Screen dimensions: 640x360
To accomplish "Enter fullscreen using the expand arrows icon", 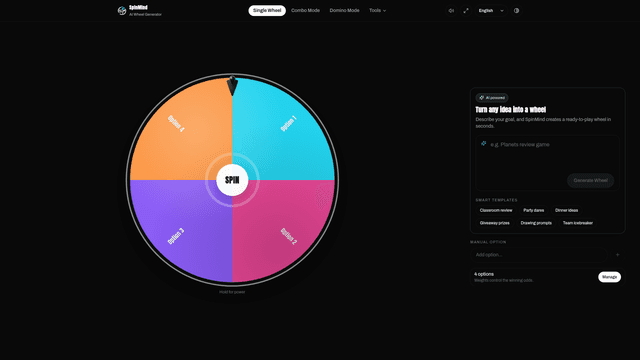I will coord(466,11).
